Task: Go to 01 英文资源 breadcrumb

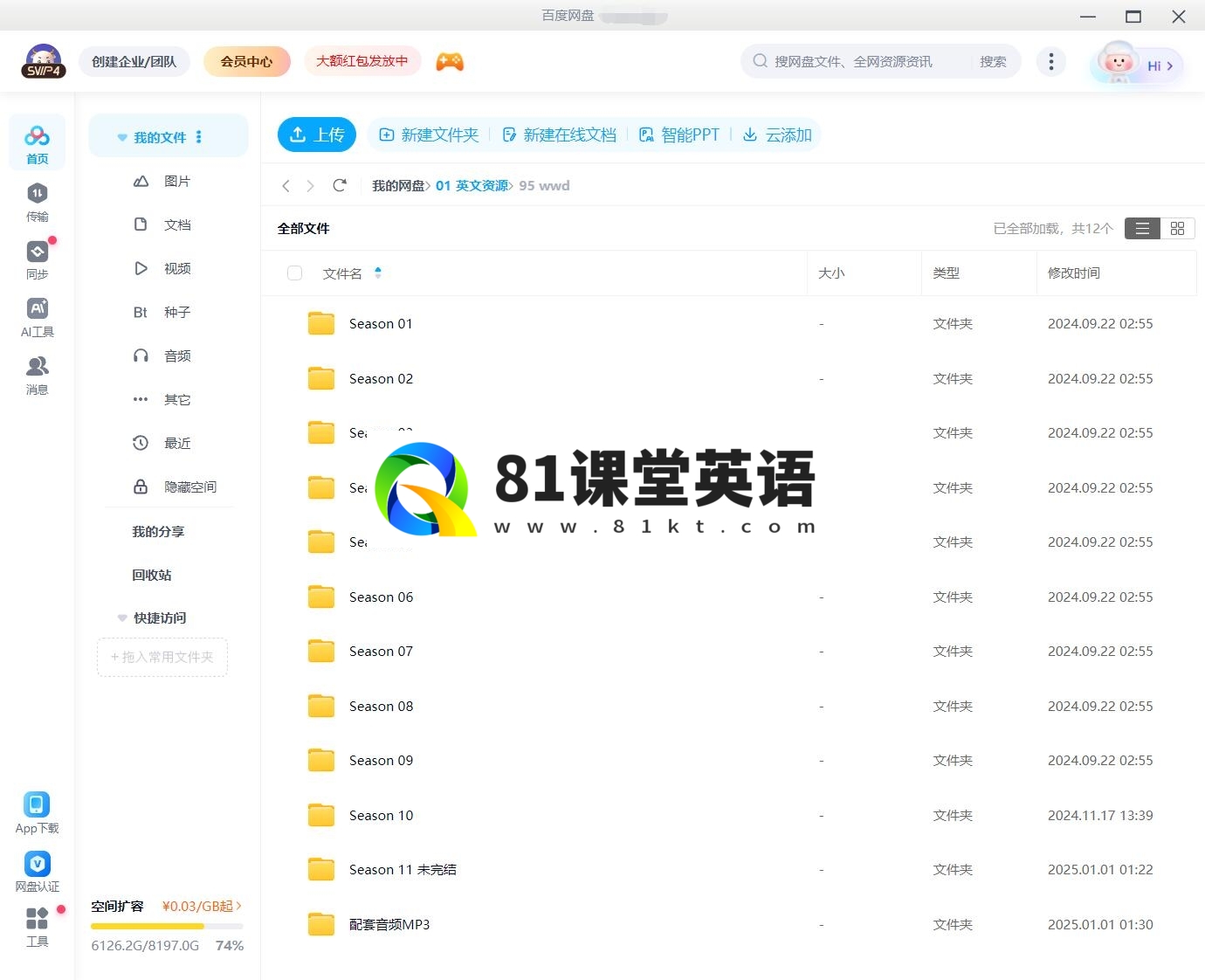Action: pyautogui.click(x=472, y=185)
